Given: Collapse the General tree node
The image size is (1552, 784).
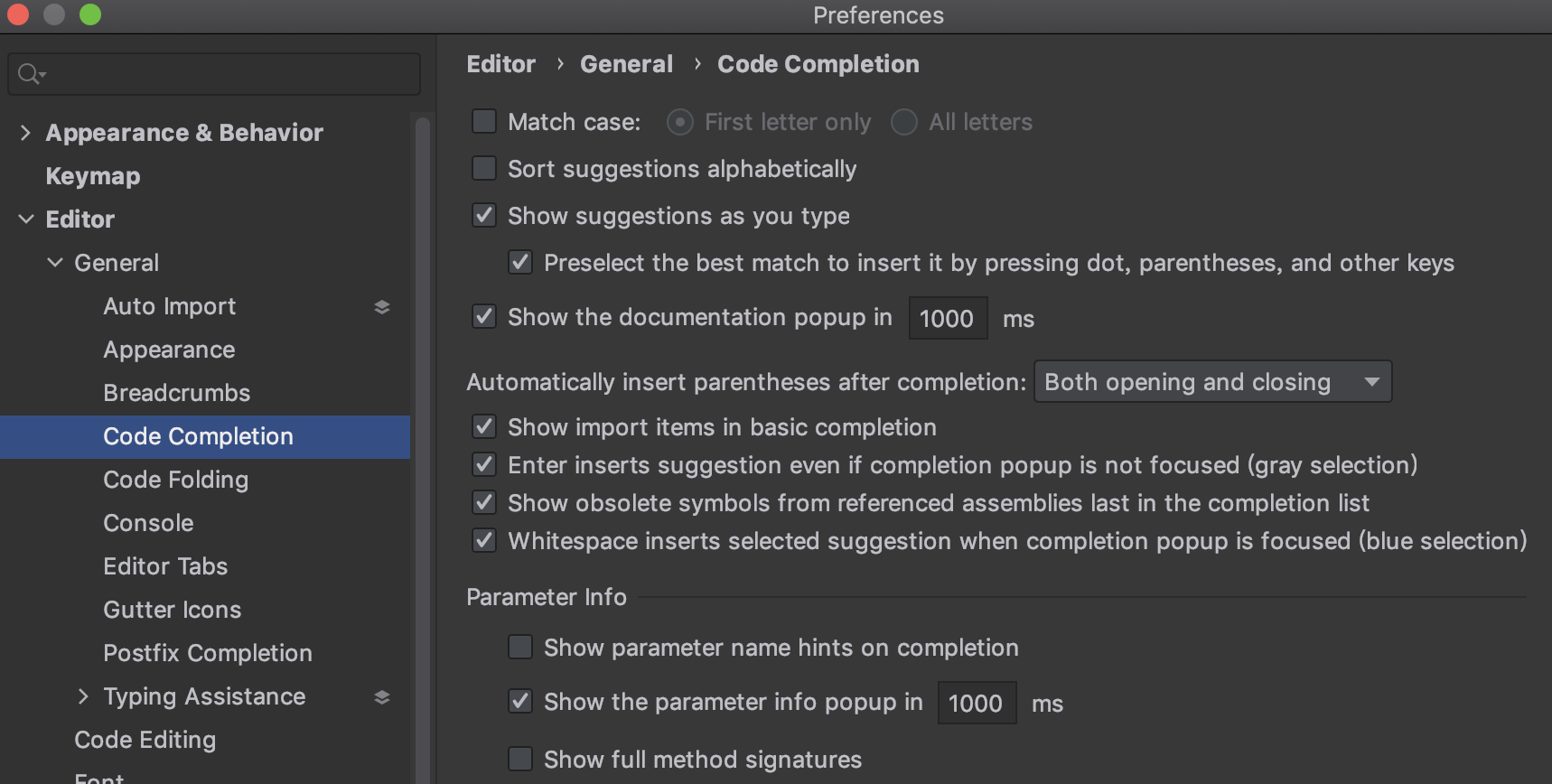Looking at the screenshot, I should coord(55,263).
